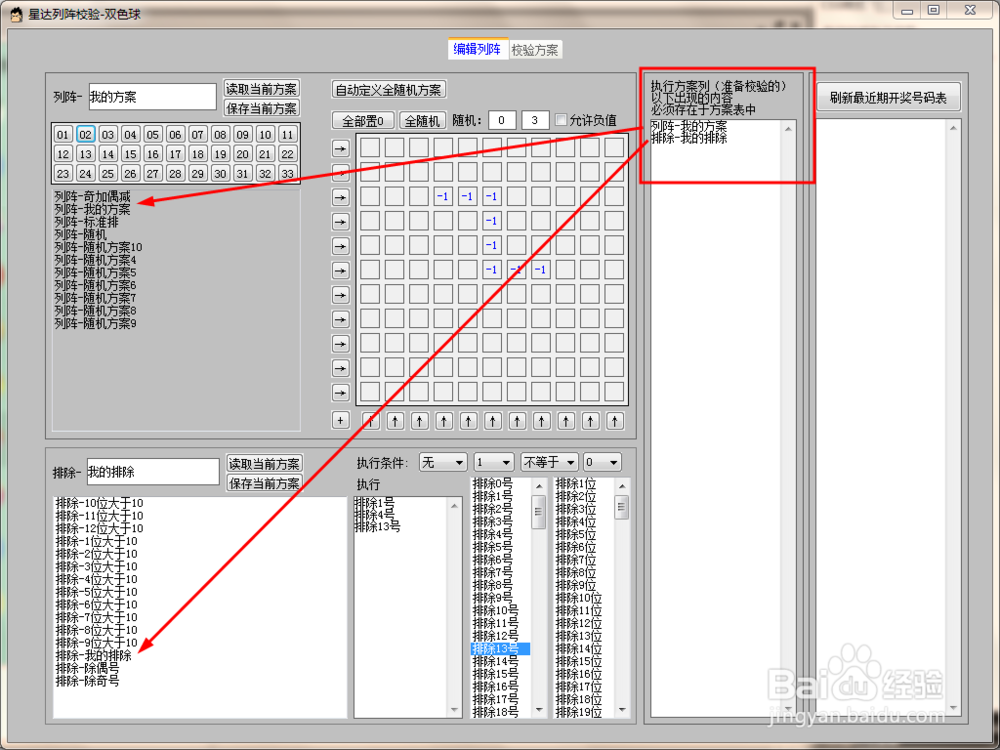Screen dimensions: 1000x750
Task: Toggle number button 07
Action: click(x=198, y=135)
